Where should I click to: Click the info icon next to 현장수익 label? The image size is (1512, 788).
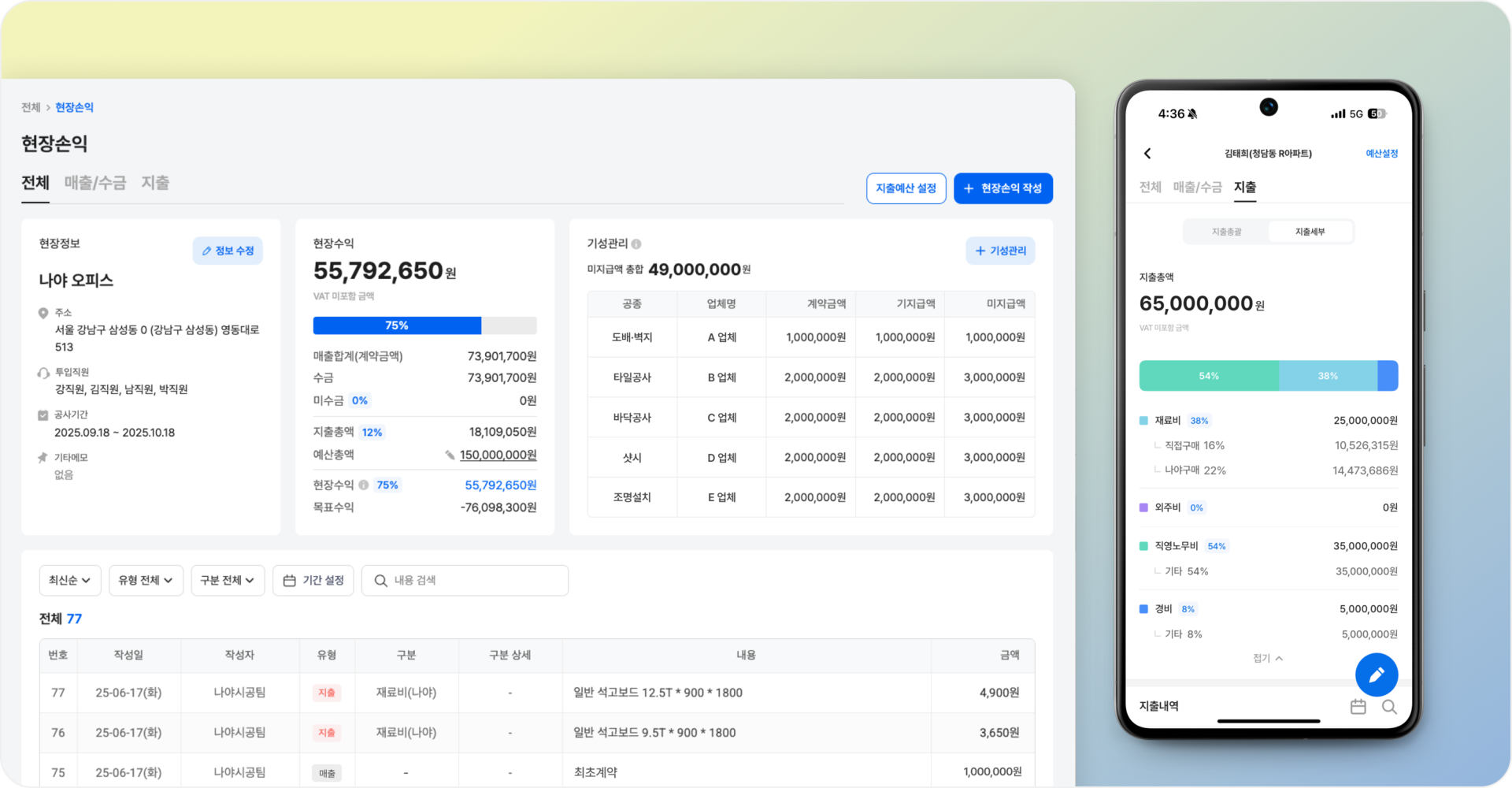tap(364, 485)
